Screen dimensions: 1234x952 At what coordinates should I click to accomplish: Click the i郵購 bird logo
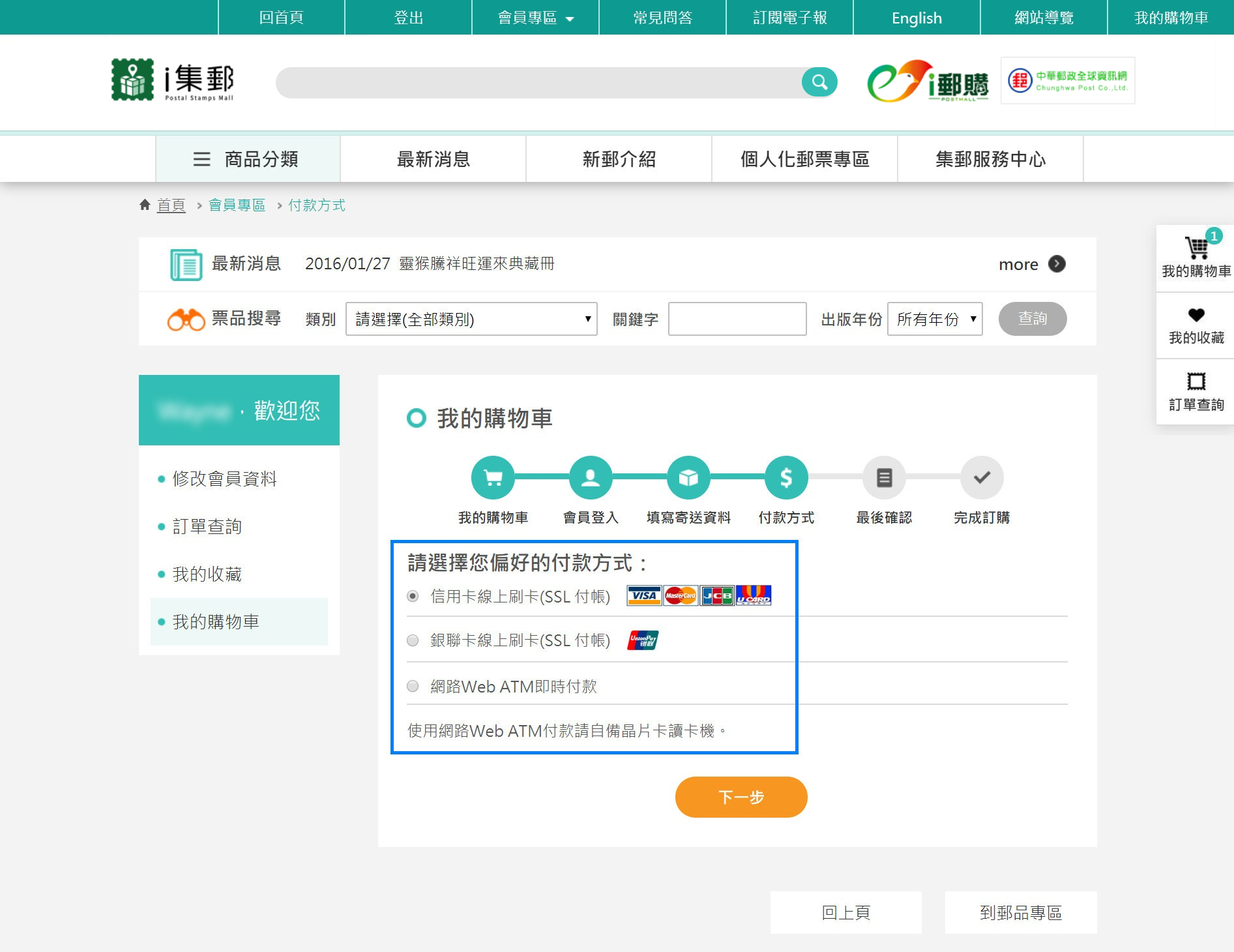tap(929, 82)
